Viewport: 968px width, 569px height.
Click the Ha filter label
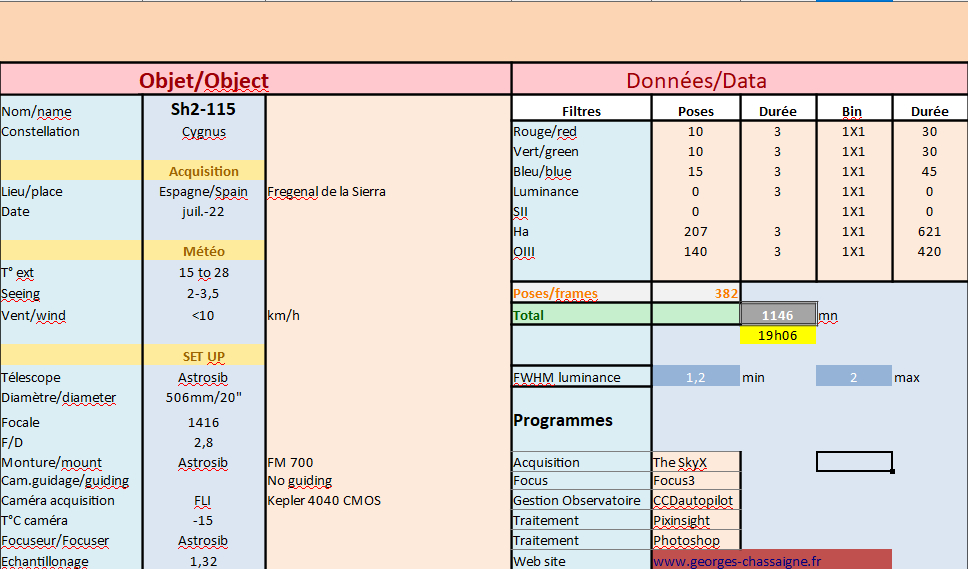pos(582,231)
